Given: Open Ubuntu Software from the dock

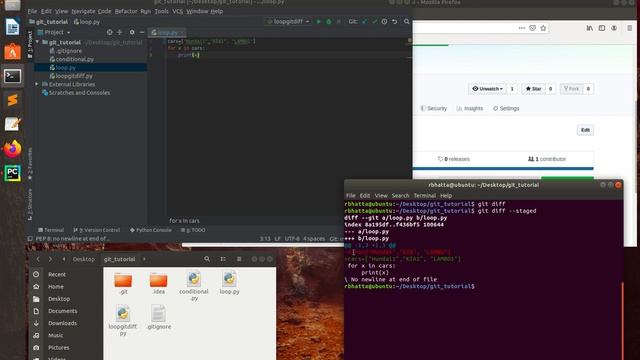Looking at the screenshot, I should click(12, 52).
